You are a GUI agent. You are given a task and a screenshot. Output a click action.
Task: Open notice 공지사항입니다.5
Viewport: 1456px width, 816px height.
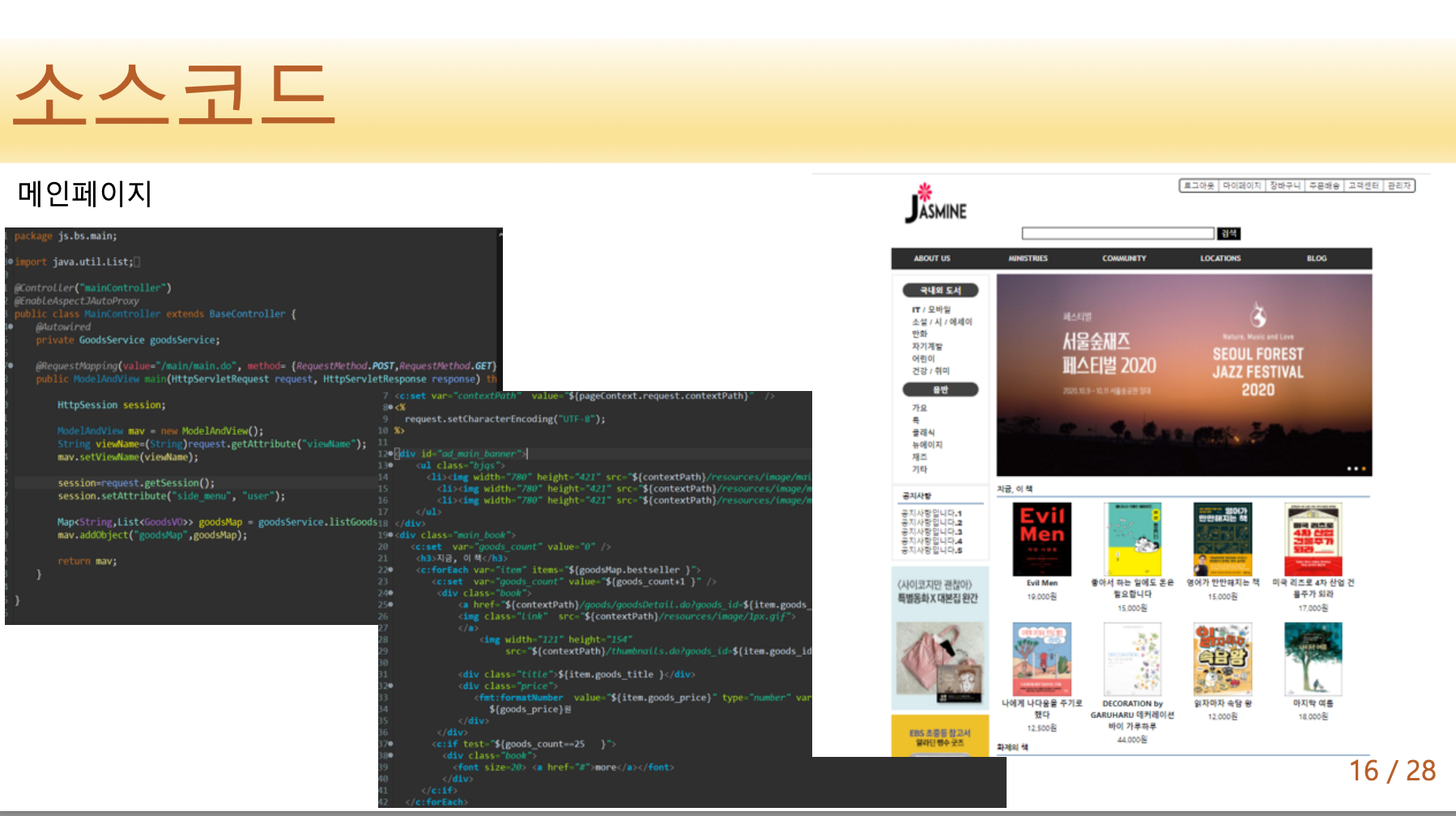tap(931, 550)
